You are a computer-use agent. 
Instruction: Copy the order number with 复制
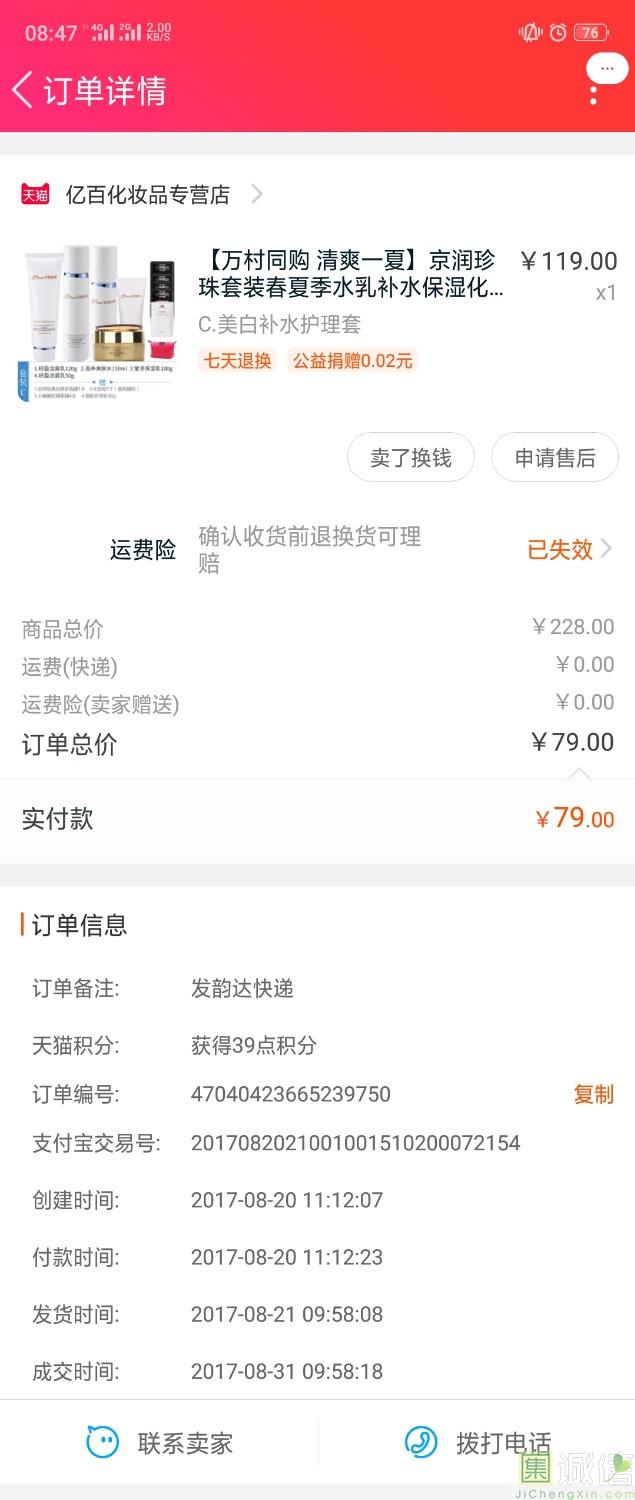(593, 1094)
